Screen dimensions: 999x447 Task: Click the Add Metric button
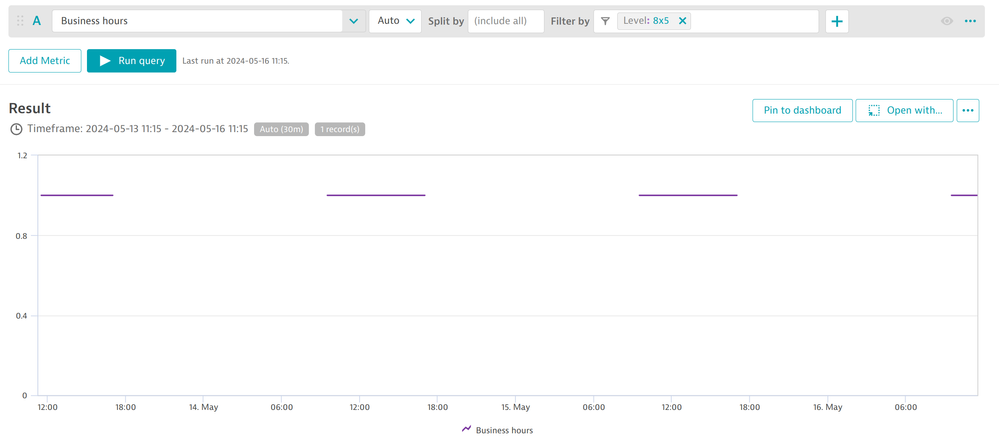pos(45,61)
